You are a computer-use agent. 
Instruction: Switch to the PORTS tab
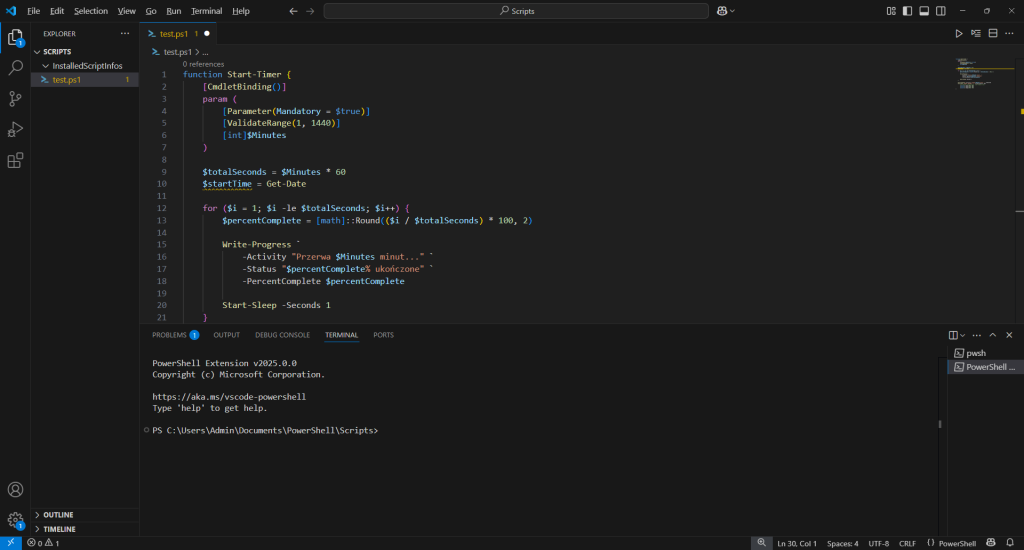(383, 335)
